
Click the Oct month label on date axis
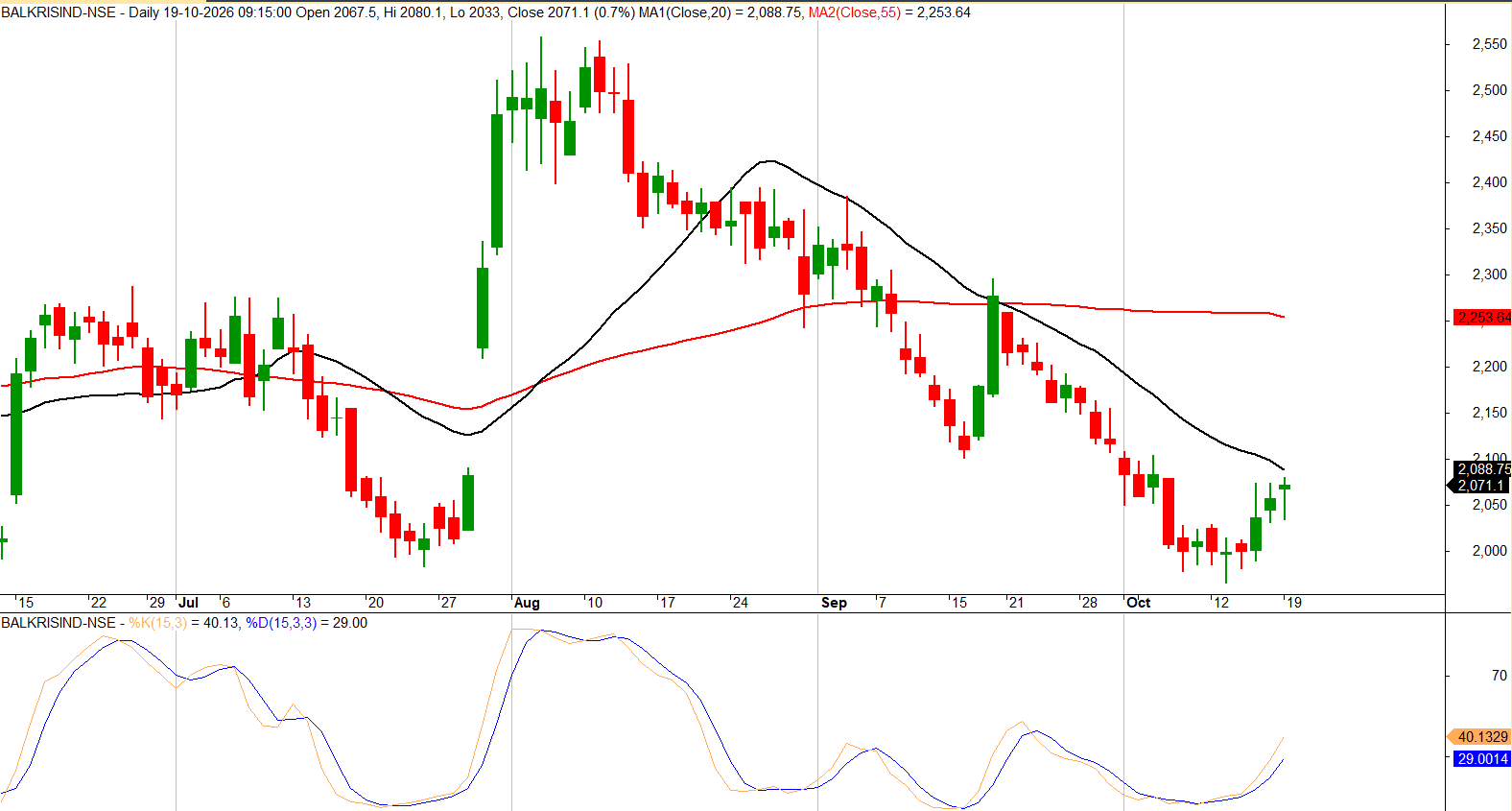[x=1138, y=603]
